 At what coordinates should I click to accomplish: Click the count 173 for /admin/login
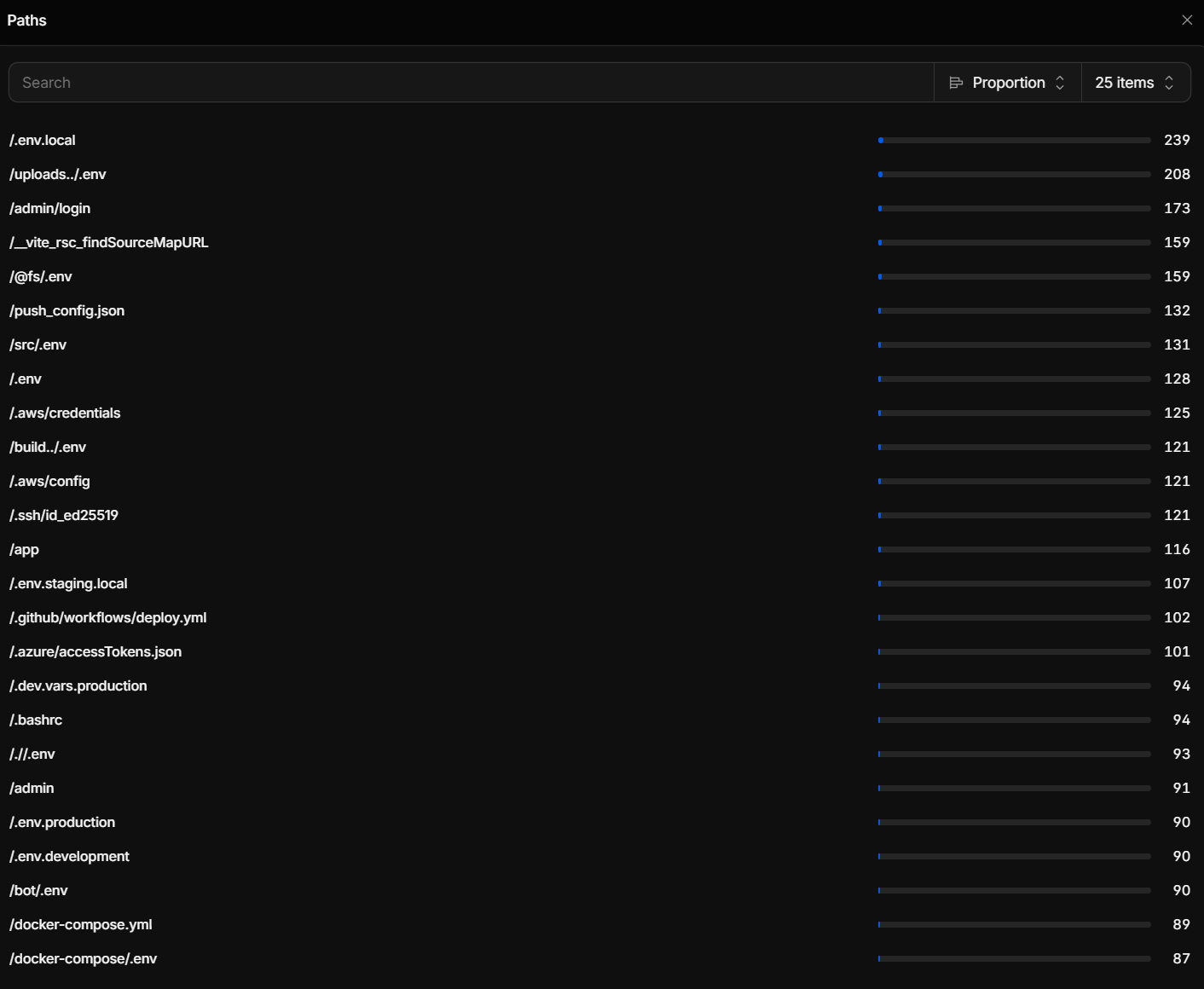[1177, 208]
